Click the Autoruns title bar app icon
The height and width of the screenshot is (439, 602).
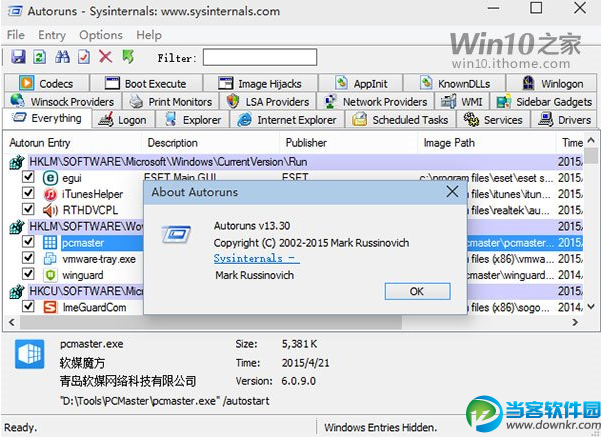tap(15, 11)
